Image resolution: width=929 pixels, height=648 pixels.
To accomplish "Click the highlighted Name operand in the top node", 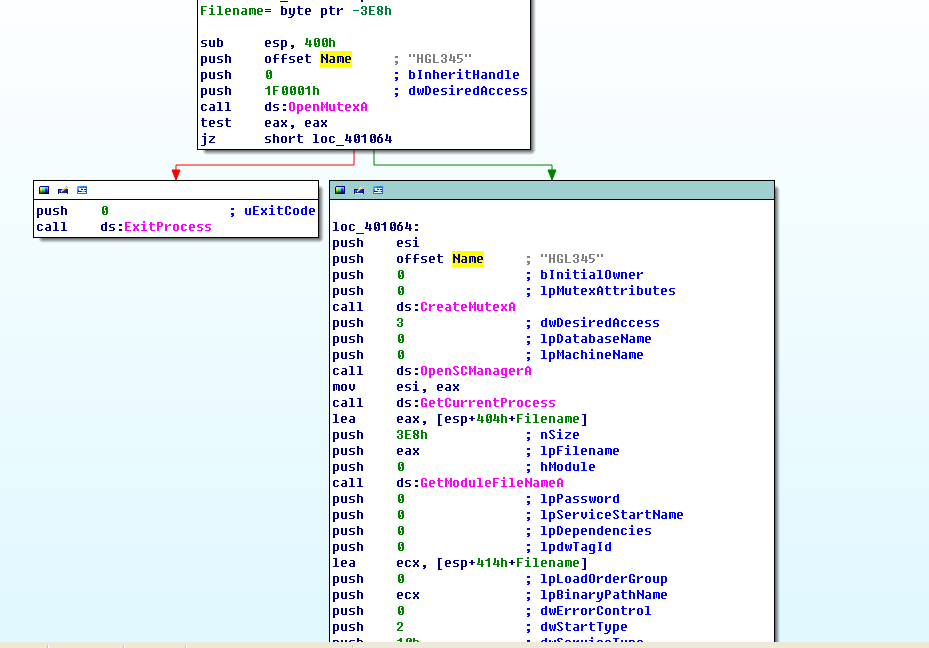I will coord(335,59).
